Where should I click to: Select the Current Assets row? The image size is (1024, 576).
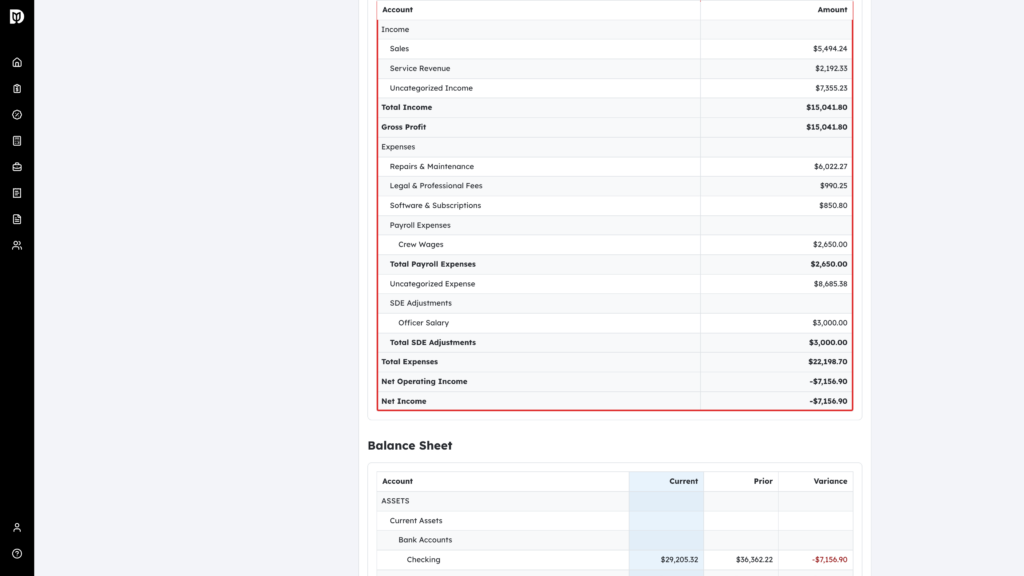click(x=615, y=520)
